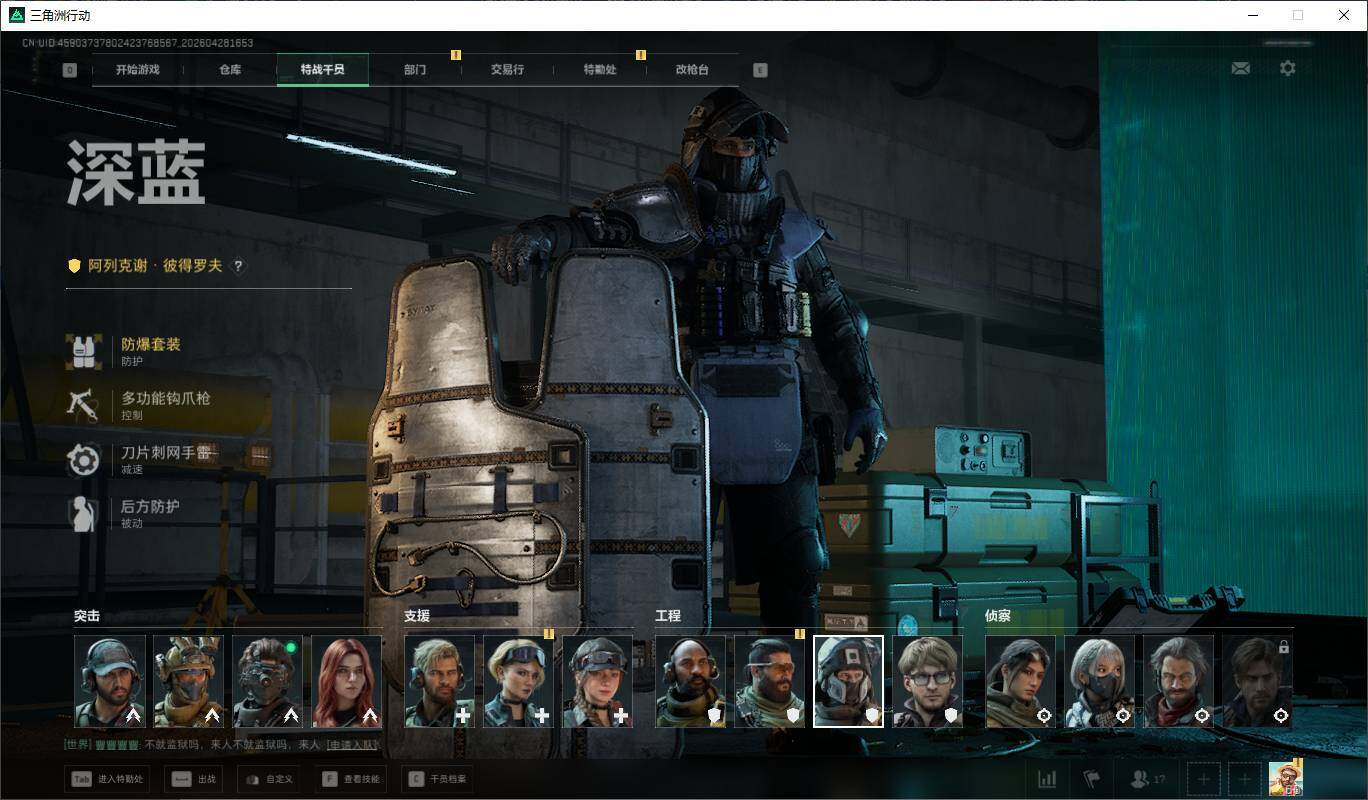
Task: Select the engineer operator wearing eyeglasses and curly hair
Action: point(928,681)
